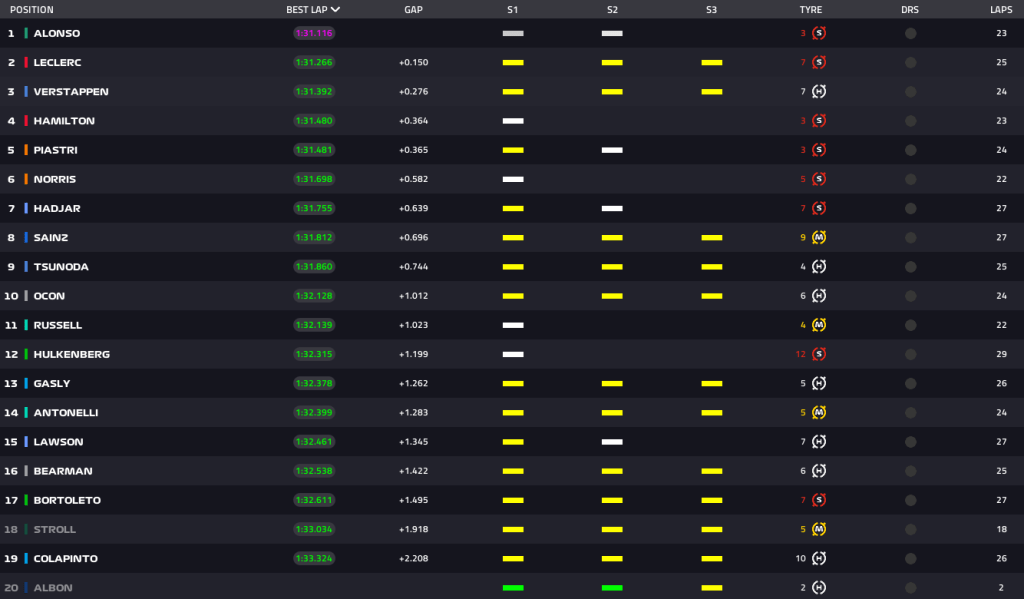This screenshot has width=1024, height=599.
Task: Click Colapinto's DRS indicator dot
Action: click(x=910, y=559)
